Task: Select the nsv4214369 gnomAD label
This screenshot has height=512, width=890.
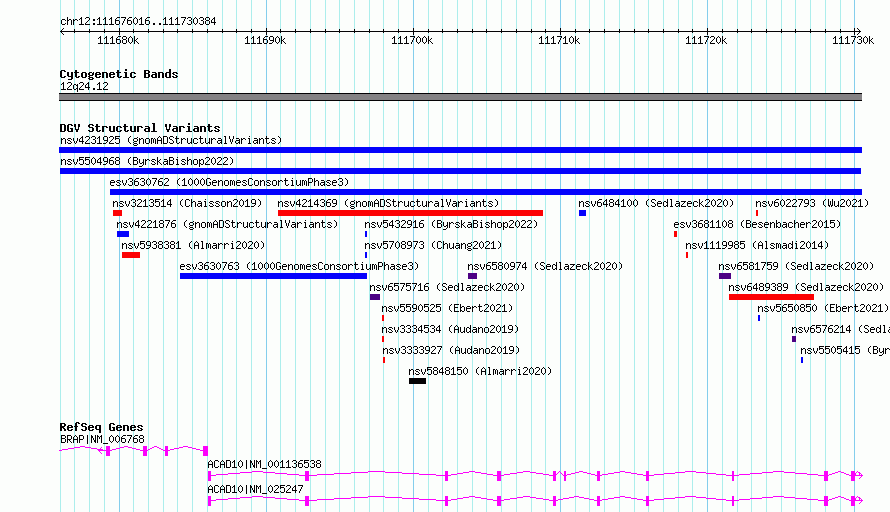Action: 388,203
